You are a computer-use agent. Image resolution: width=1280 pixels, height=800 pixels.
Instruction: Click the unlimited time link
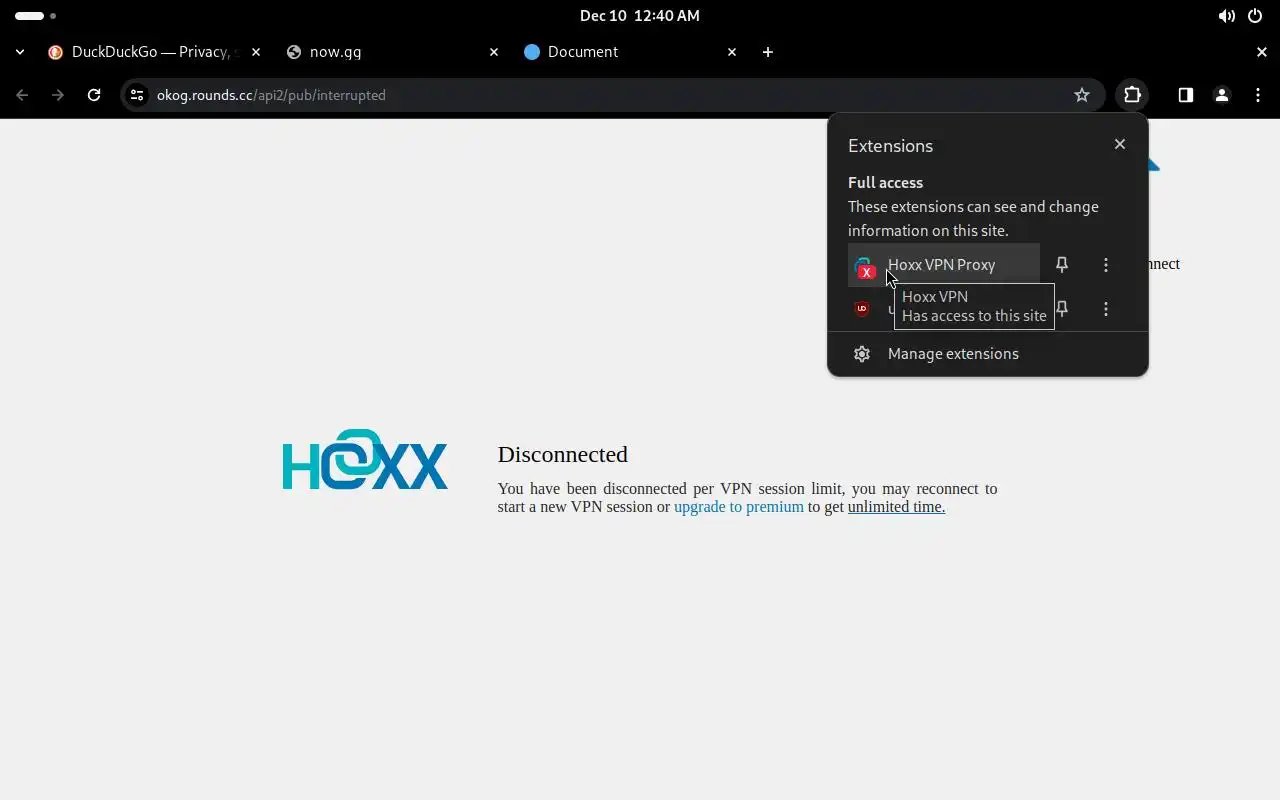click(x=896, y=507)
